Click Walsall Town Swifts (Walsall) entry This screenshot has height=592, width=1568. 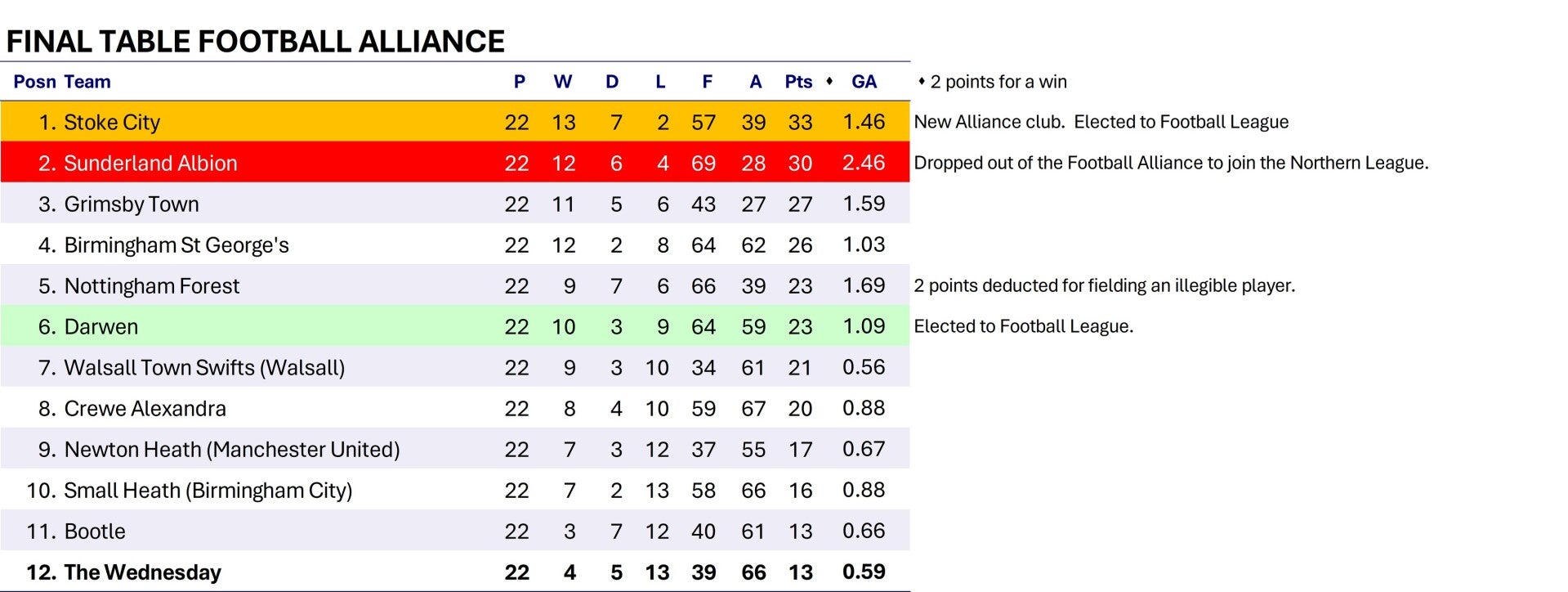(204, 368)
